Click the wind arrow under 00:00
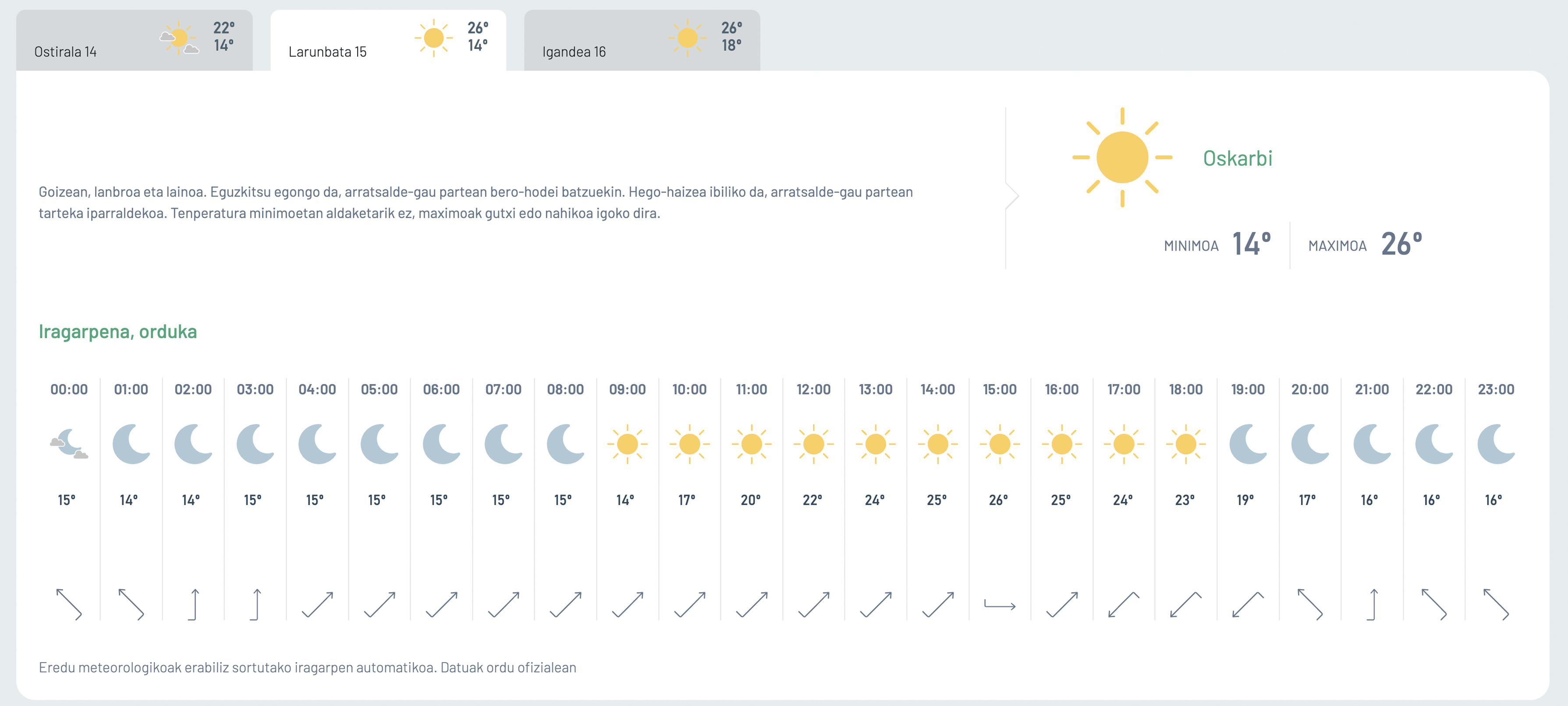This screenshot has height=706, width=1568. click(x=69, y=604)
